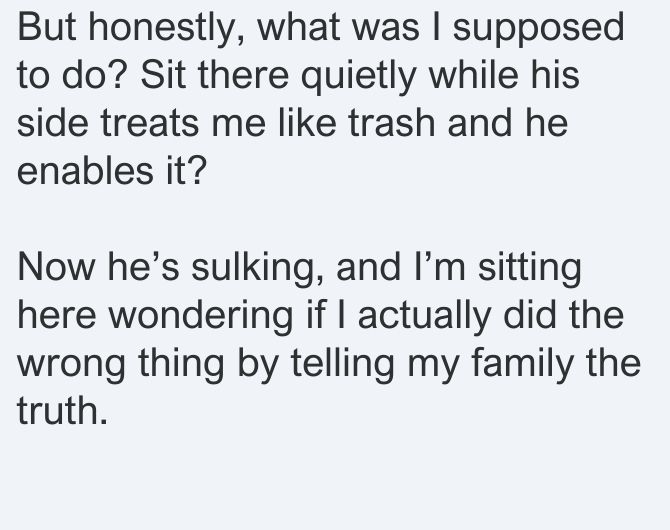Click the word "treats" in third line

pyautogui.click(x=150, y=123)
